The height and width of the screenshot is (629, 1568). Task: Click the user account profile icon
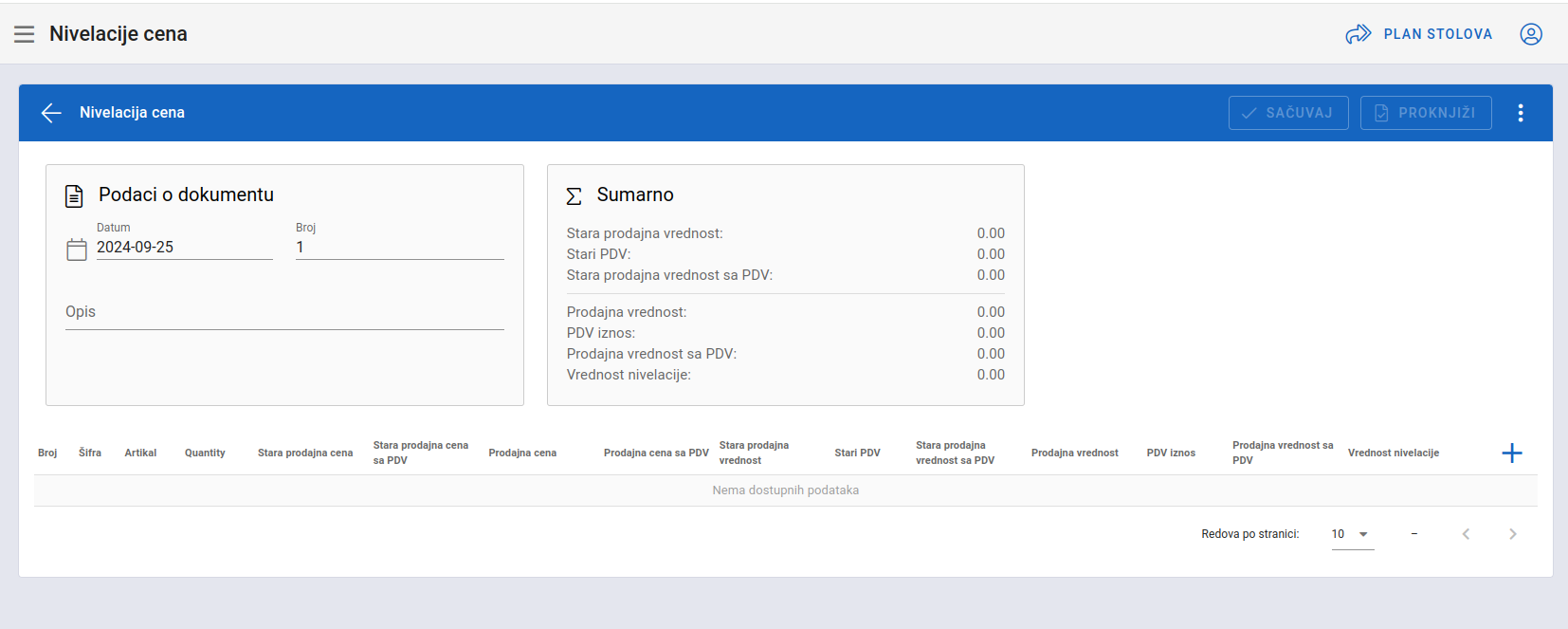point(1530,34)
